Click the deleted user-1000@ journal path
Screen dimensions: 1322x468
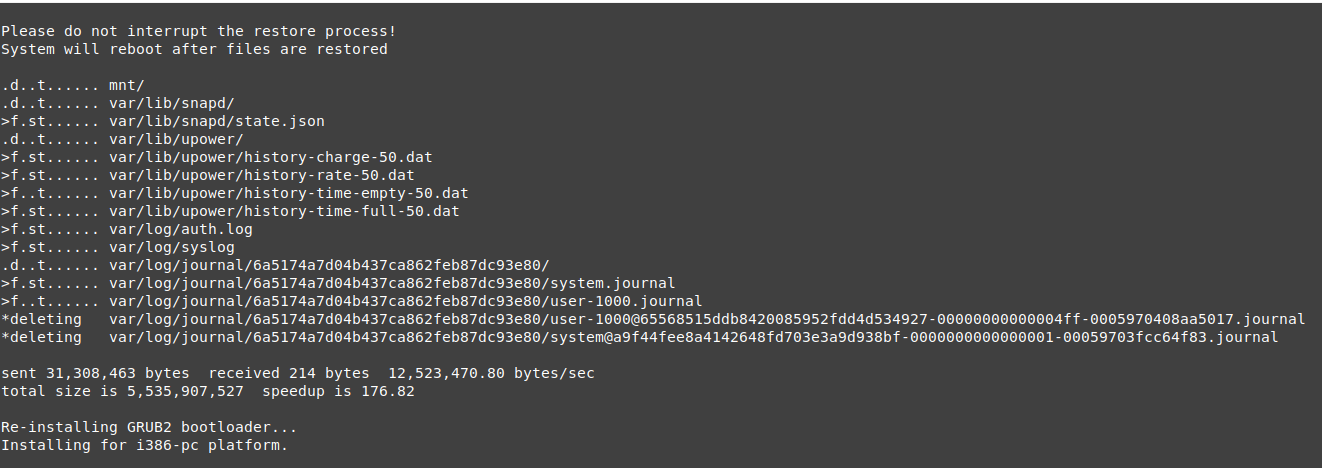[x=706, y=319]
